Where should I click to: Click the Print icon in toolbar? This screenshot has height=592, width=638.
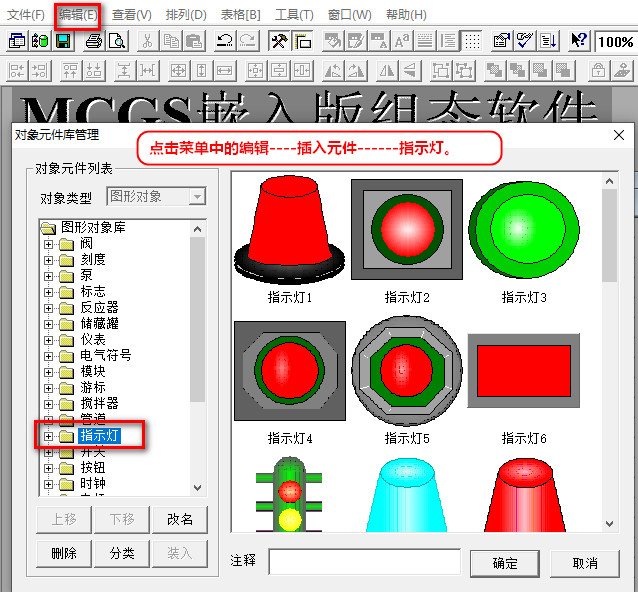click(94, 41)
